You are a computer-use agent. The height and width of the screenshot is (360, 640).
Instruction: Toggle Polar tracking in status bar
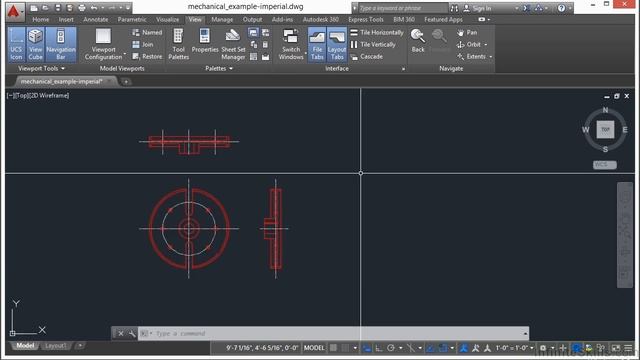coord(391,348)
